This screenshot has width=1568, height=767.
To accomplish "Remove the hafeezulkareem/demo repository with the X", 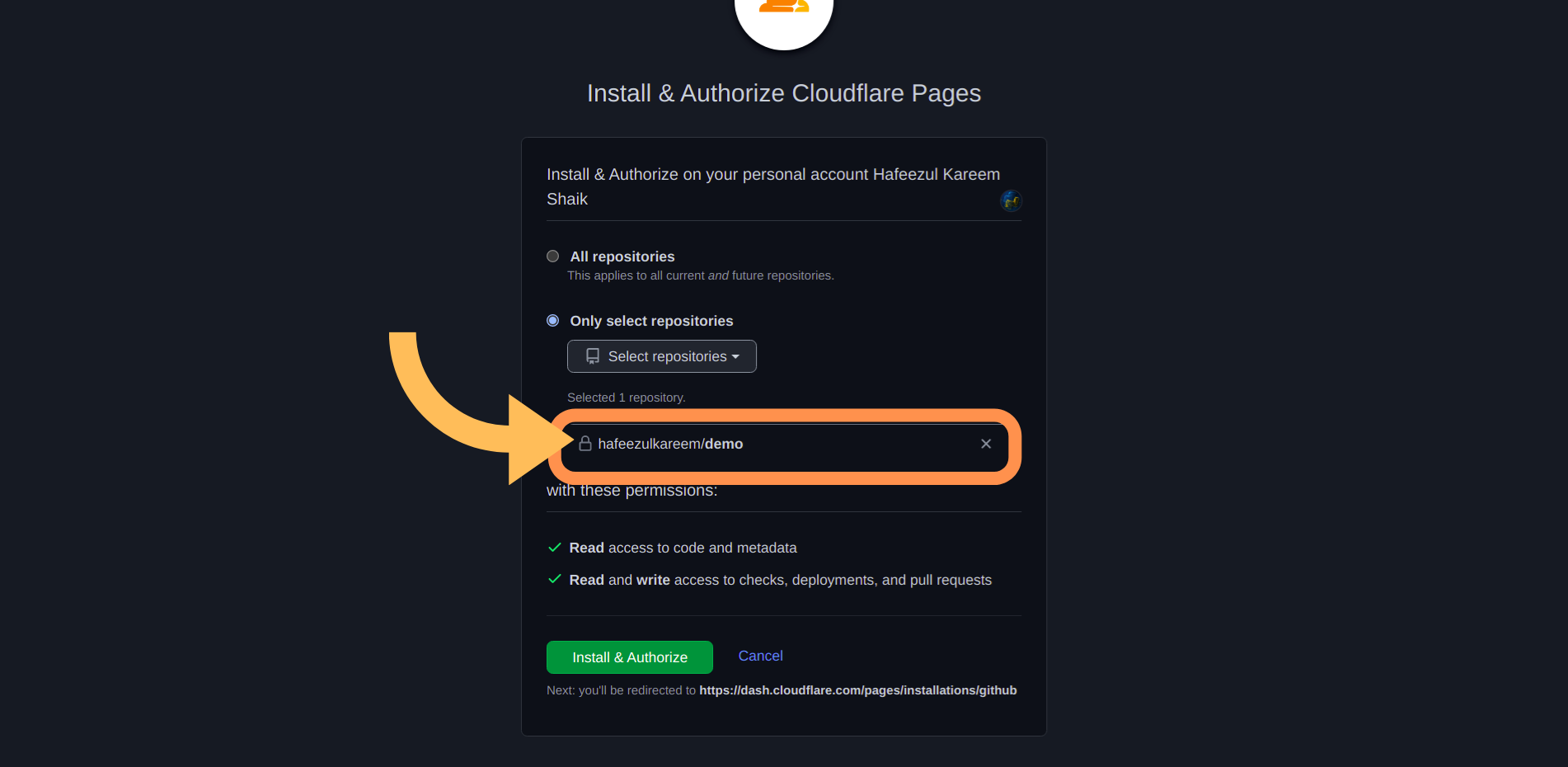I will point(986,444).
